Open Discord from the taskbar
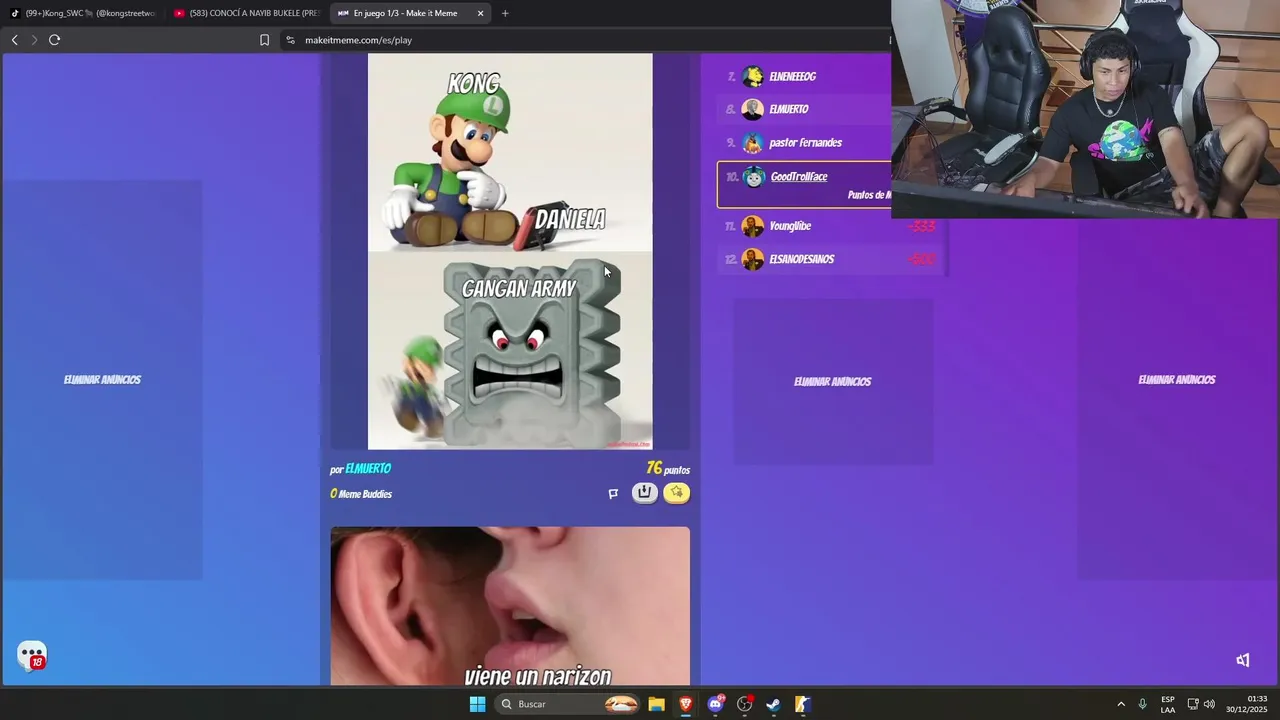Viewport: 1280px width, 720px height. click(715, 704)
